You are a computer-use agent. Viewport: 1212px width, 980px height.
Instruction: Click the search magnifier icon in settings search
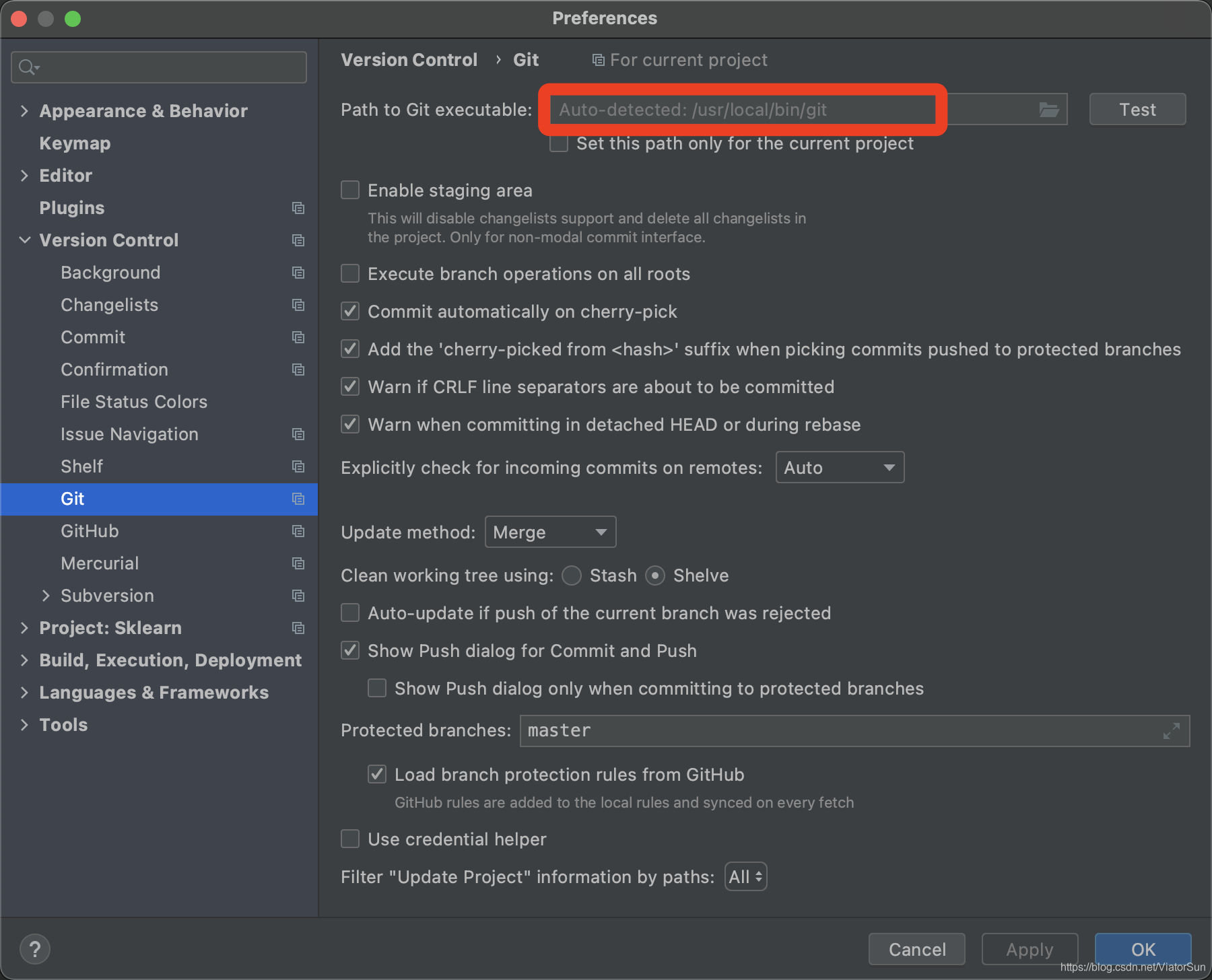click(28, 67)
